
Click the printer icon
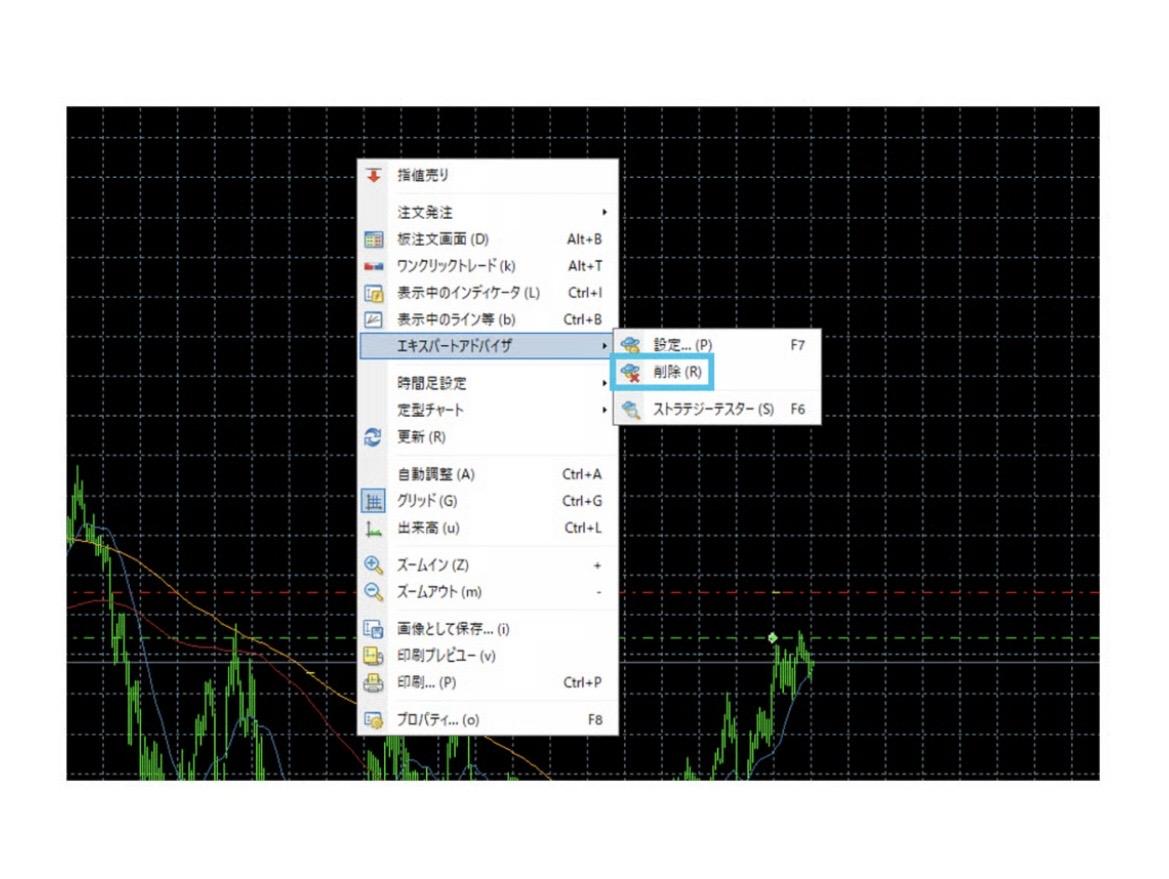click(x=374, y=683)
